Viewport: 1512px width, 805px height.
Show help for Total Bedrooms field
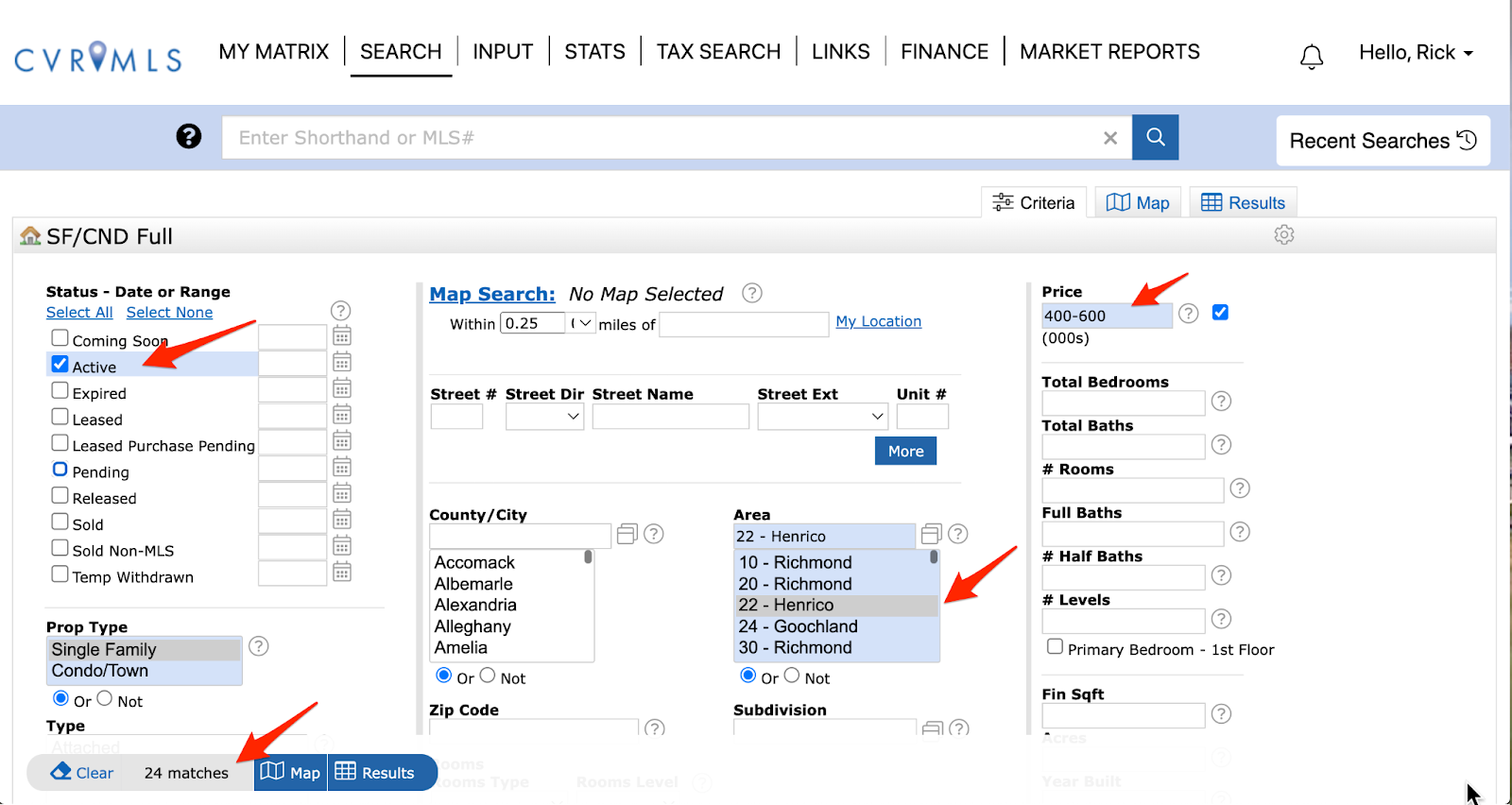[1222, 402]
